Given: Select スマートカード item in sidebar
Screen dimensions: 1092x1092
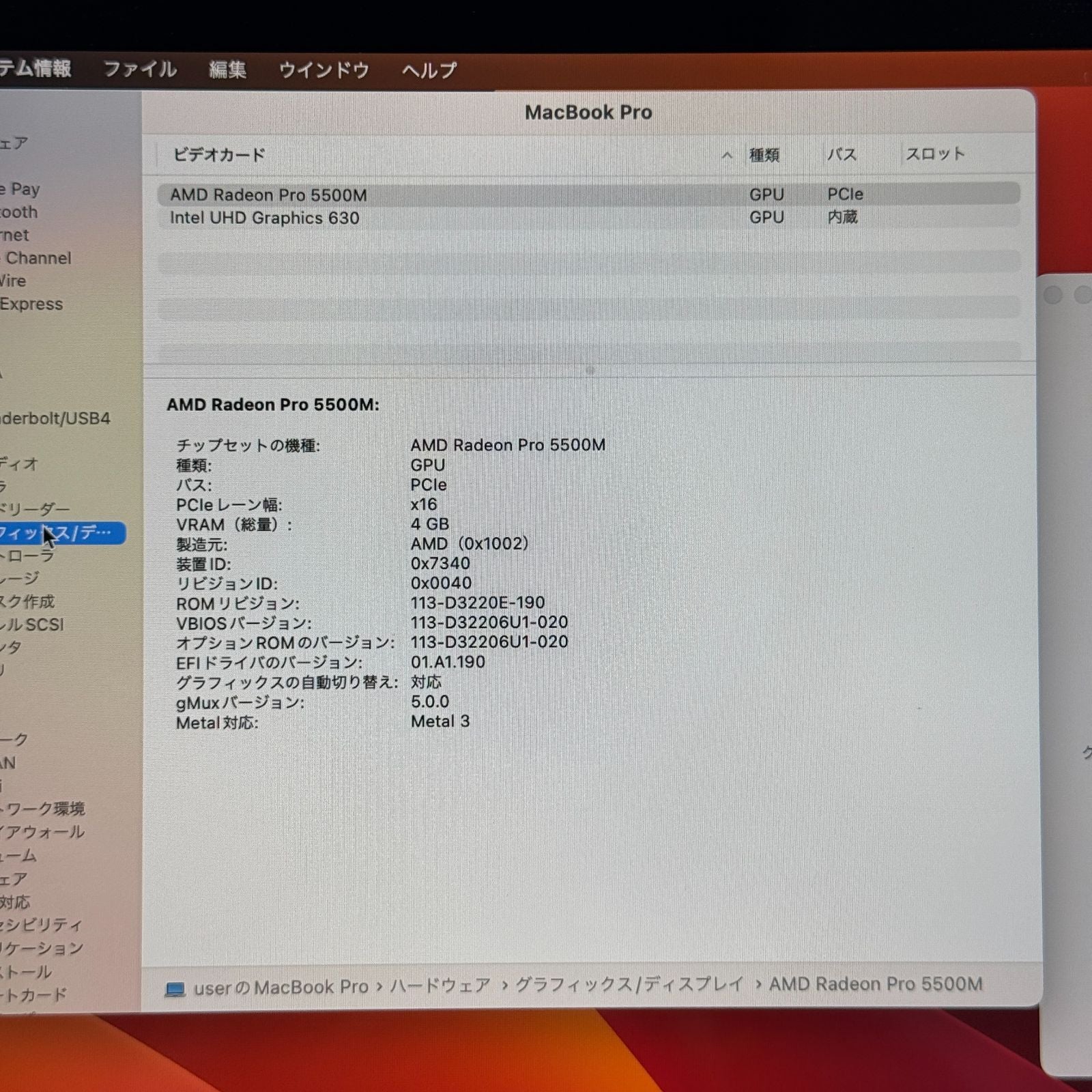Looking at the screenshot, I should tap(33, 995).
